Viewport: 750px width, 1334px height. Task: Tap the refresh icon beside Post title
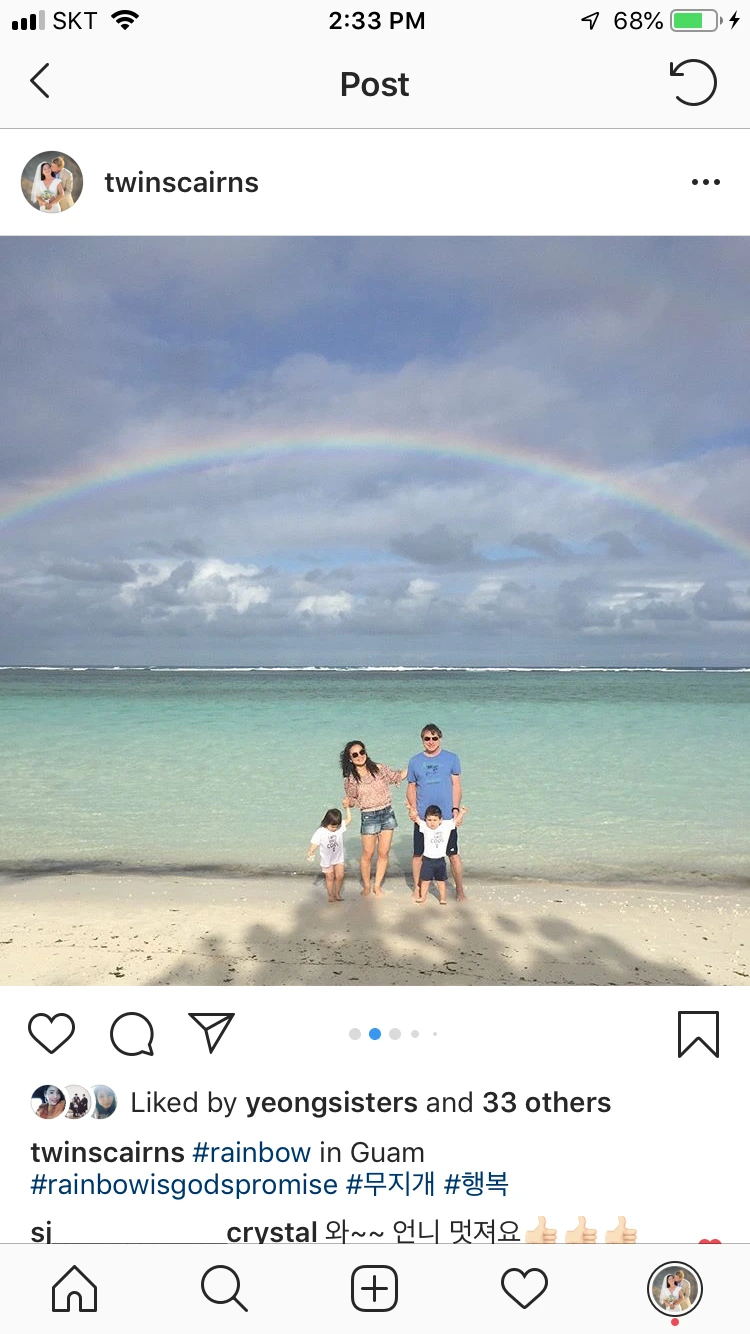coord(693,82)
